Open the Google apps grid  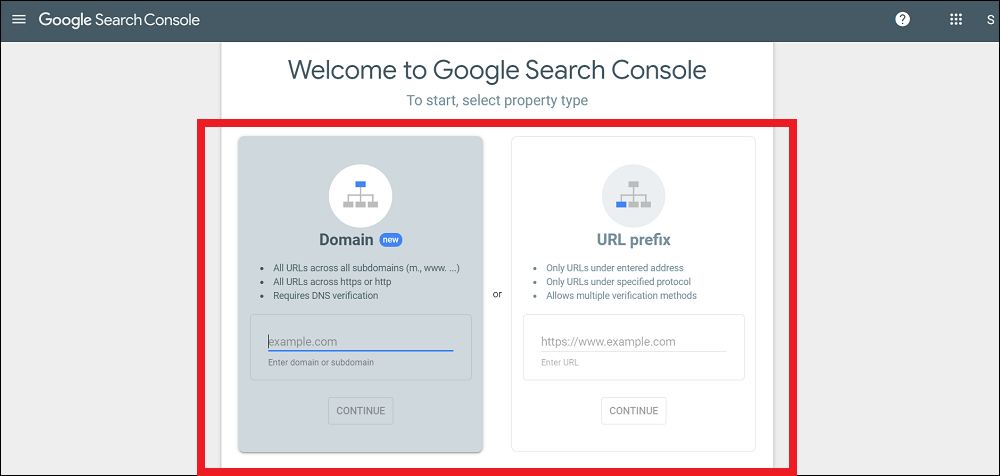955,19
